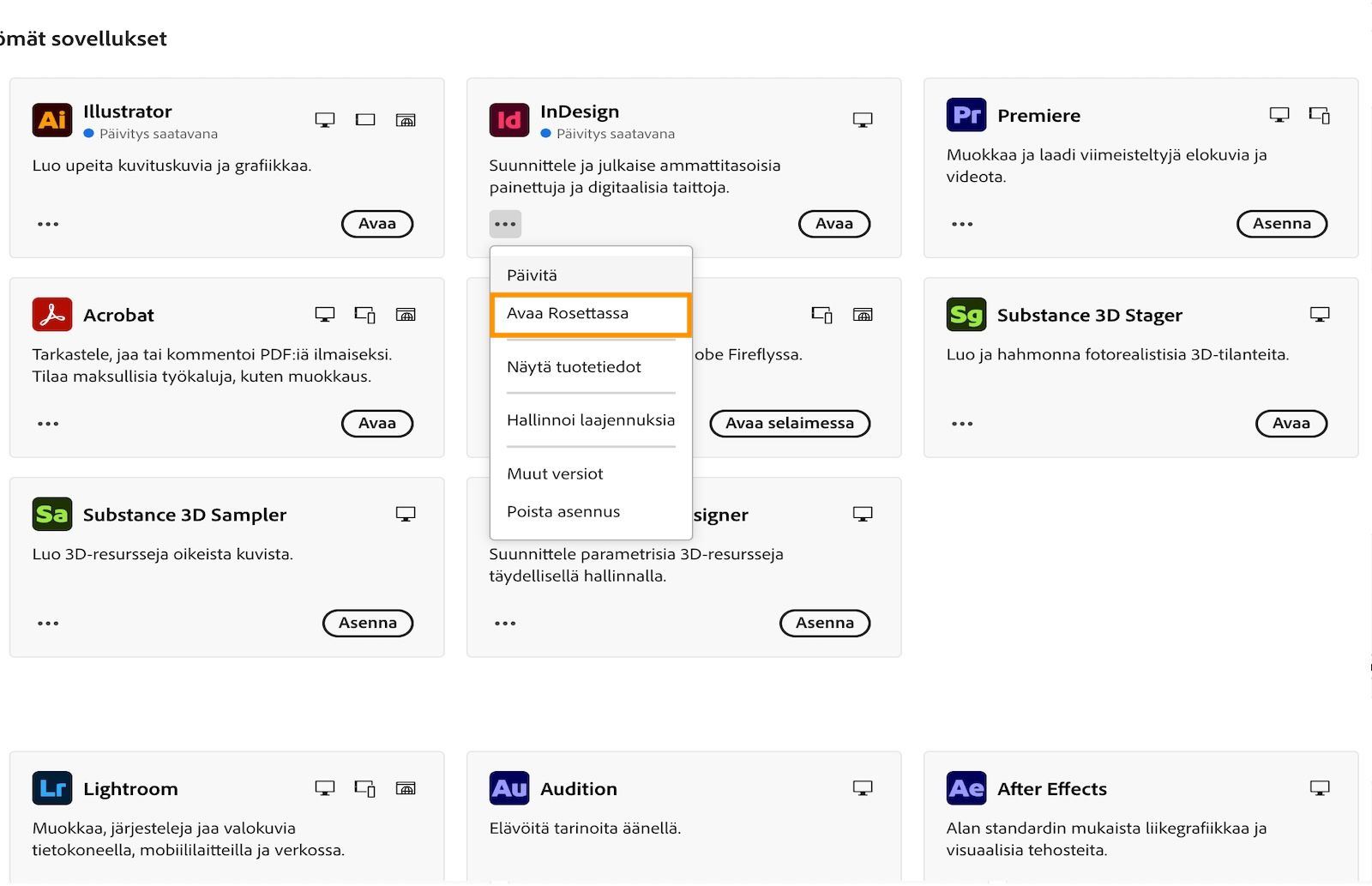Screen dimensions: 1372x886
Task: Click the After Effects Ae app logo
Action: click(966, 788)
